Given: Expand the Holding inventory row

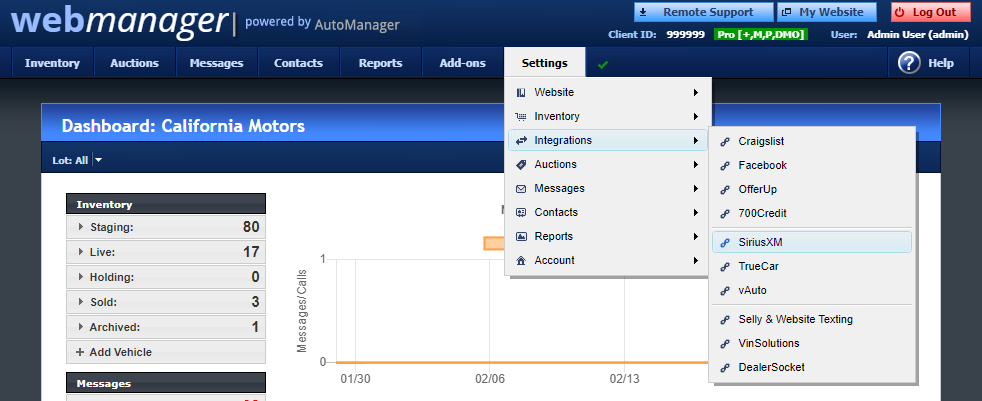Looking at the screenshot, I should [x=81, y=277].
